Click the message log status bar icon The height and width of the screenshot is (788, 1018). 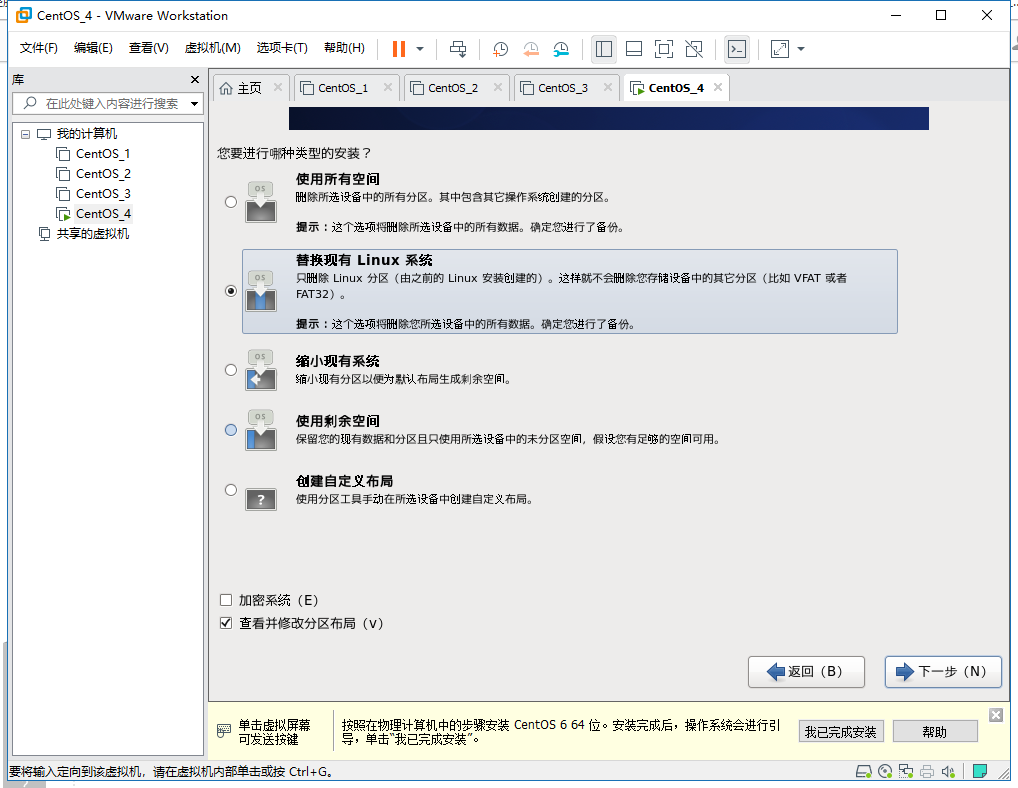[980, 771]
